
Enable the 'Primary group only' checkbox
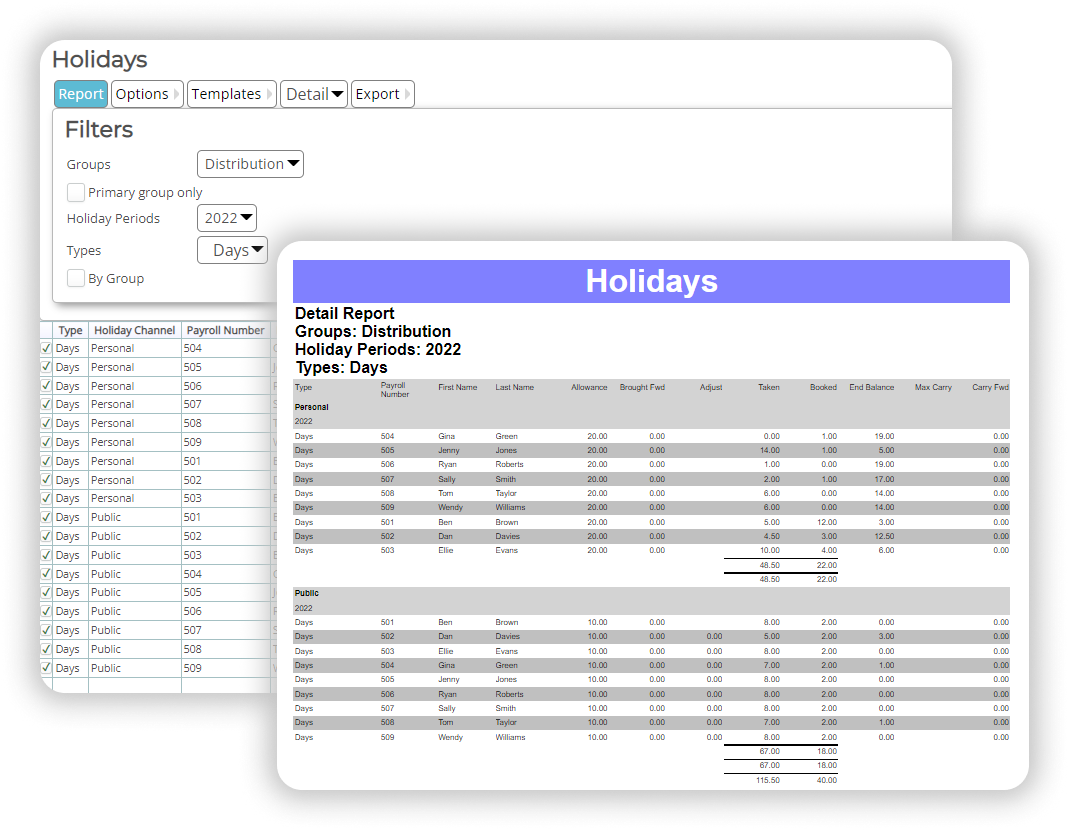75,192
